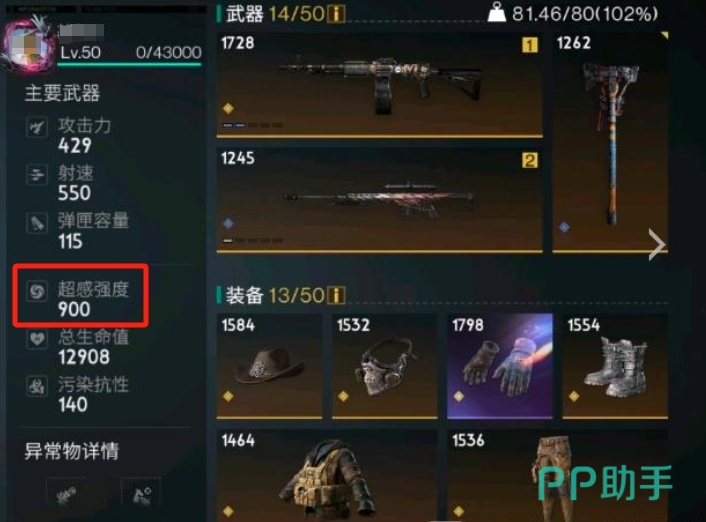
Task: Click the equipment info icon beside 13/50
Action: tap(336, 295)
